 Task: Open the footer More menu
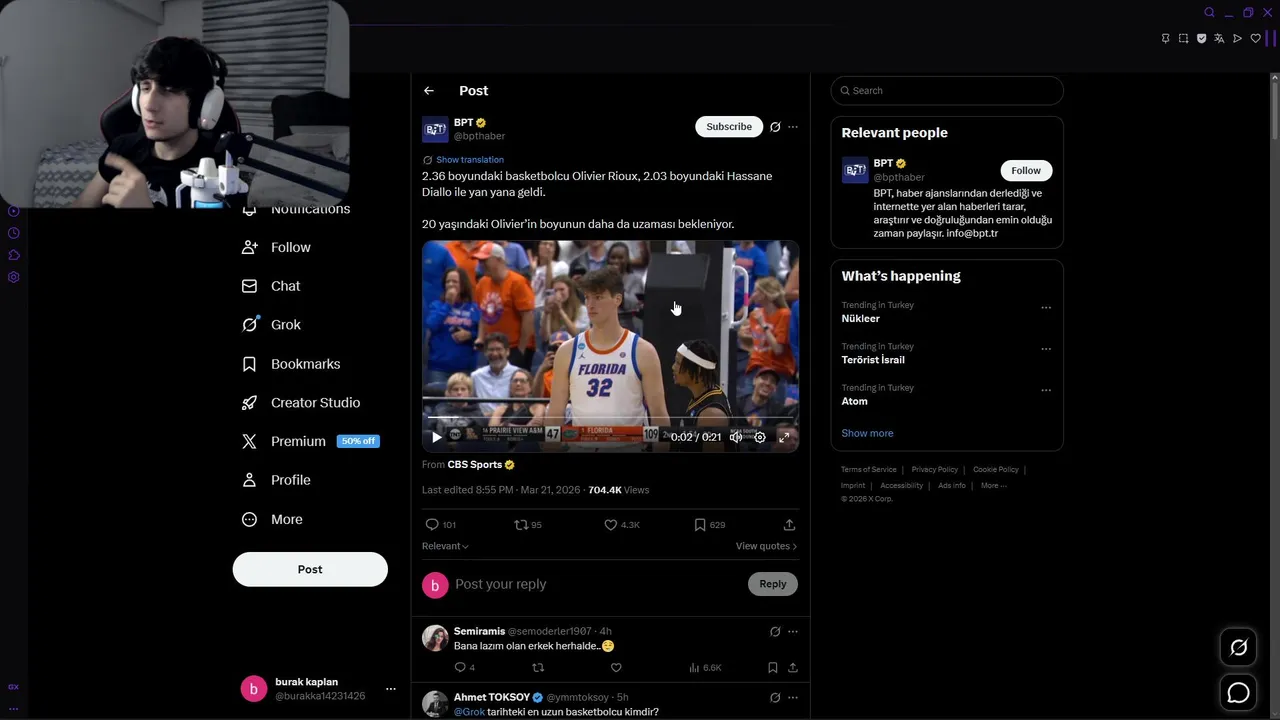point(993,486)
